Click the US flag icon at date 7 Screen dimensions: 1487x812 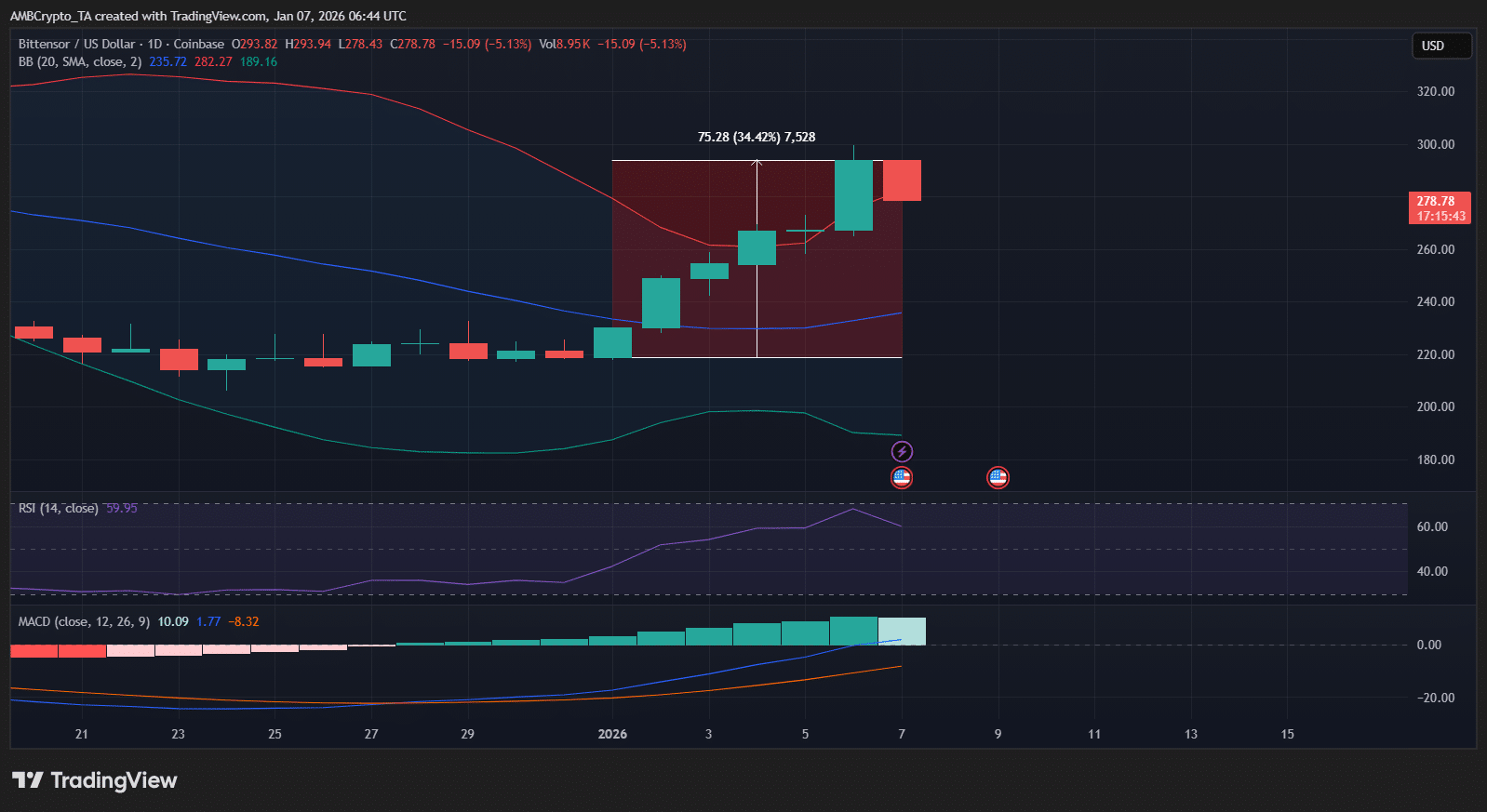point(902,478)
